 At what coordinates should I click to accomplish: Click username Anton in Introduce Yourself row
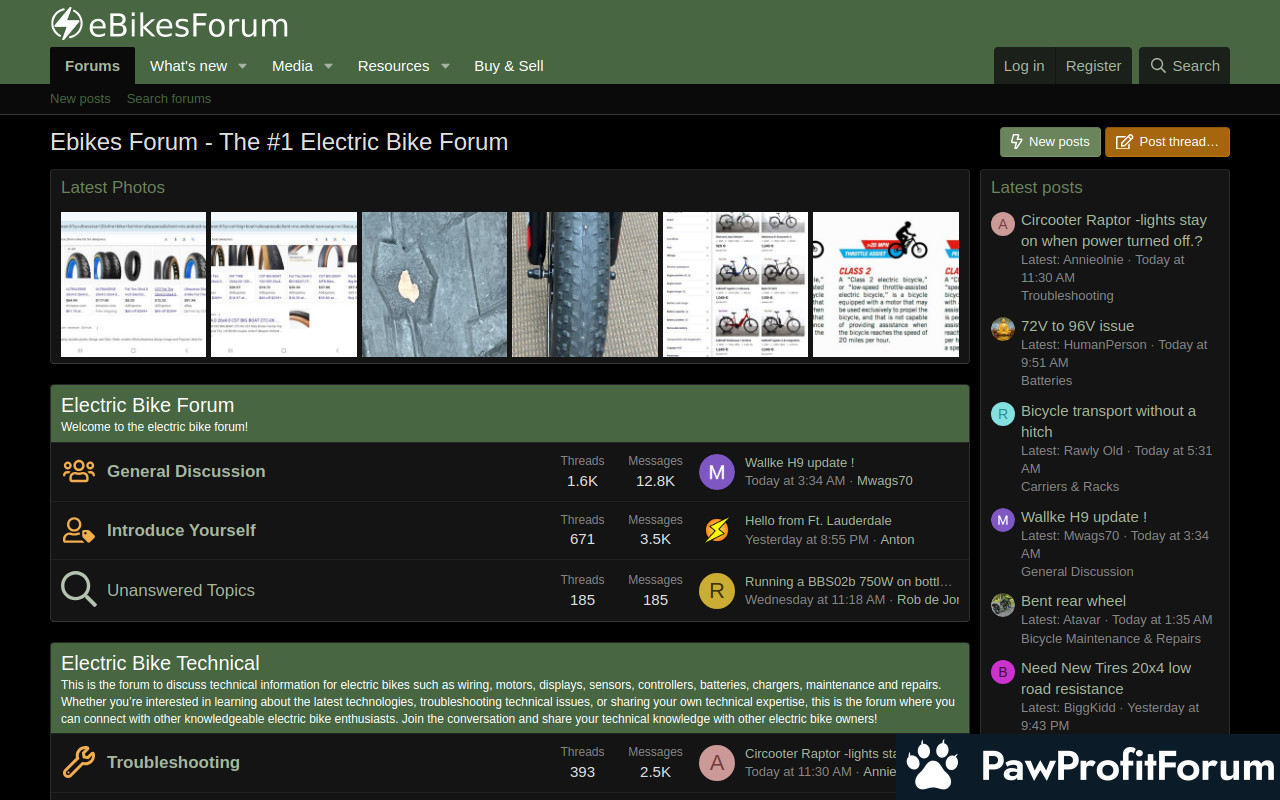[x=897, y=539]
